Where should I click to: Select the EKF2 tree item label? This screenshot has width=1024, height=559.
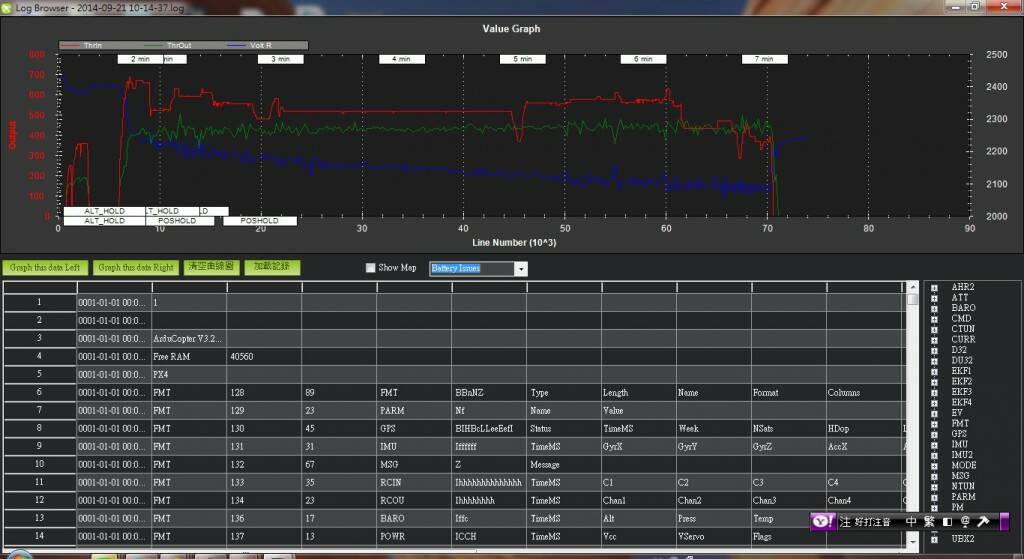961,381
